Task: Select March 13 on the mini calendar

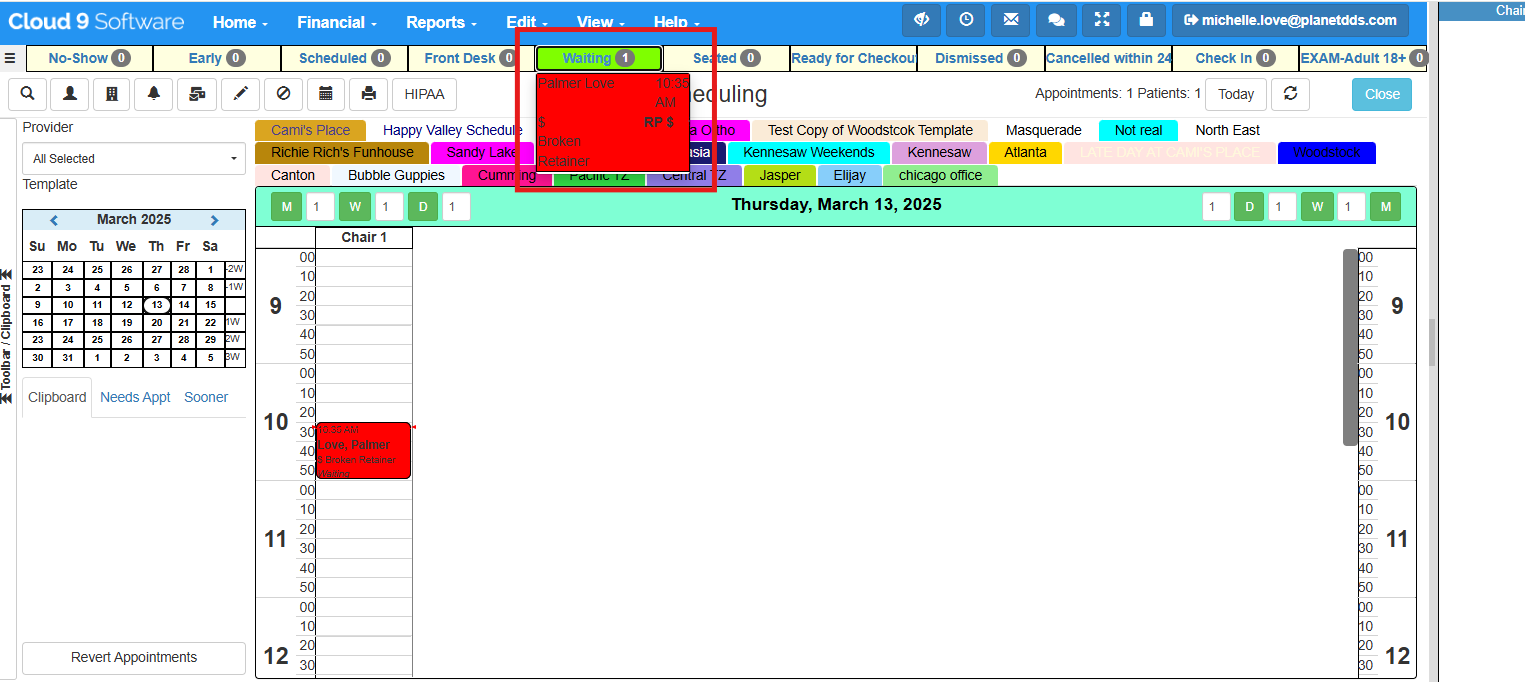Action: 157,306
